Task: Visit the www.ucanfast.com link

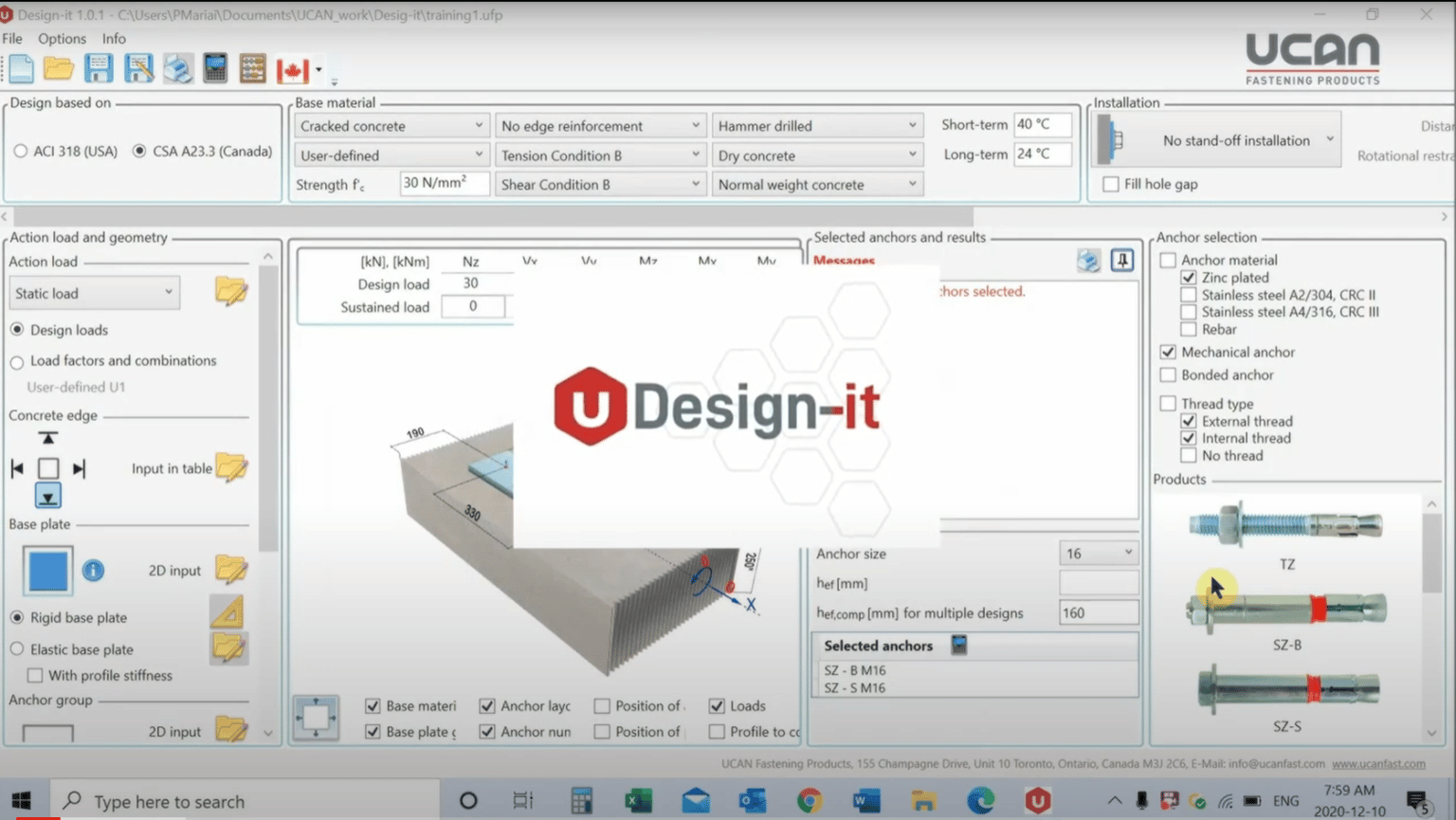Action: [x=1378, y=763]
